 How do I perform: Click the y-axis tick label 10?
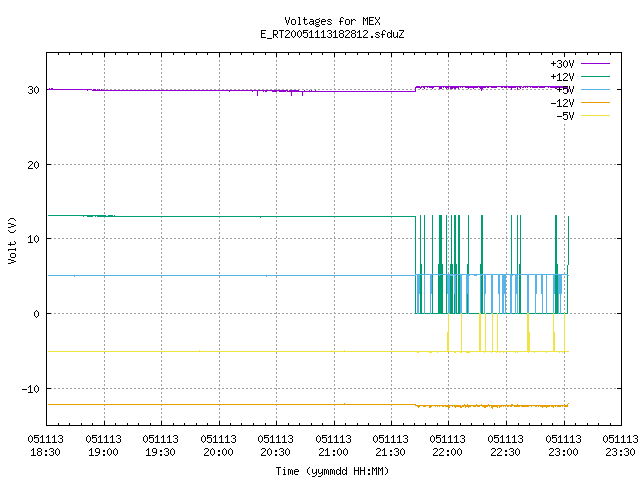tap(33, 239)
